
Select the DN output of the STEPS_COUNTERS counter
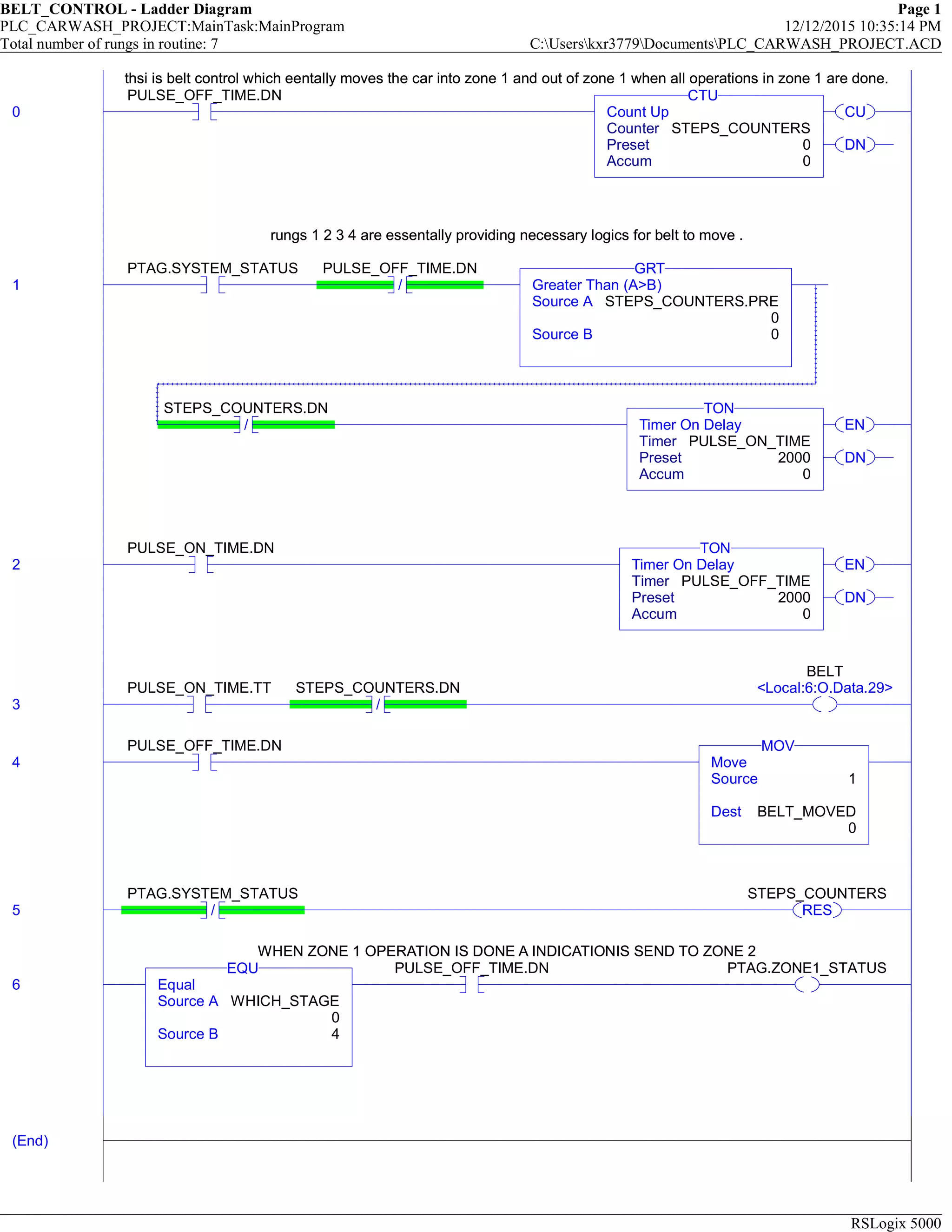[855, 145]
